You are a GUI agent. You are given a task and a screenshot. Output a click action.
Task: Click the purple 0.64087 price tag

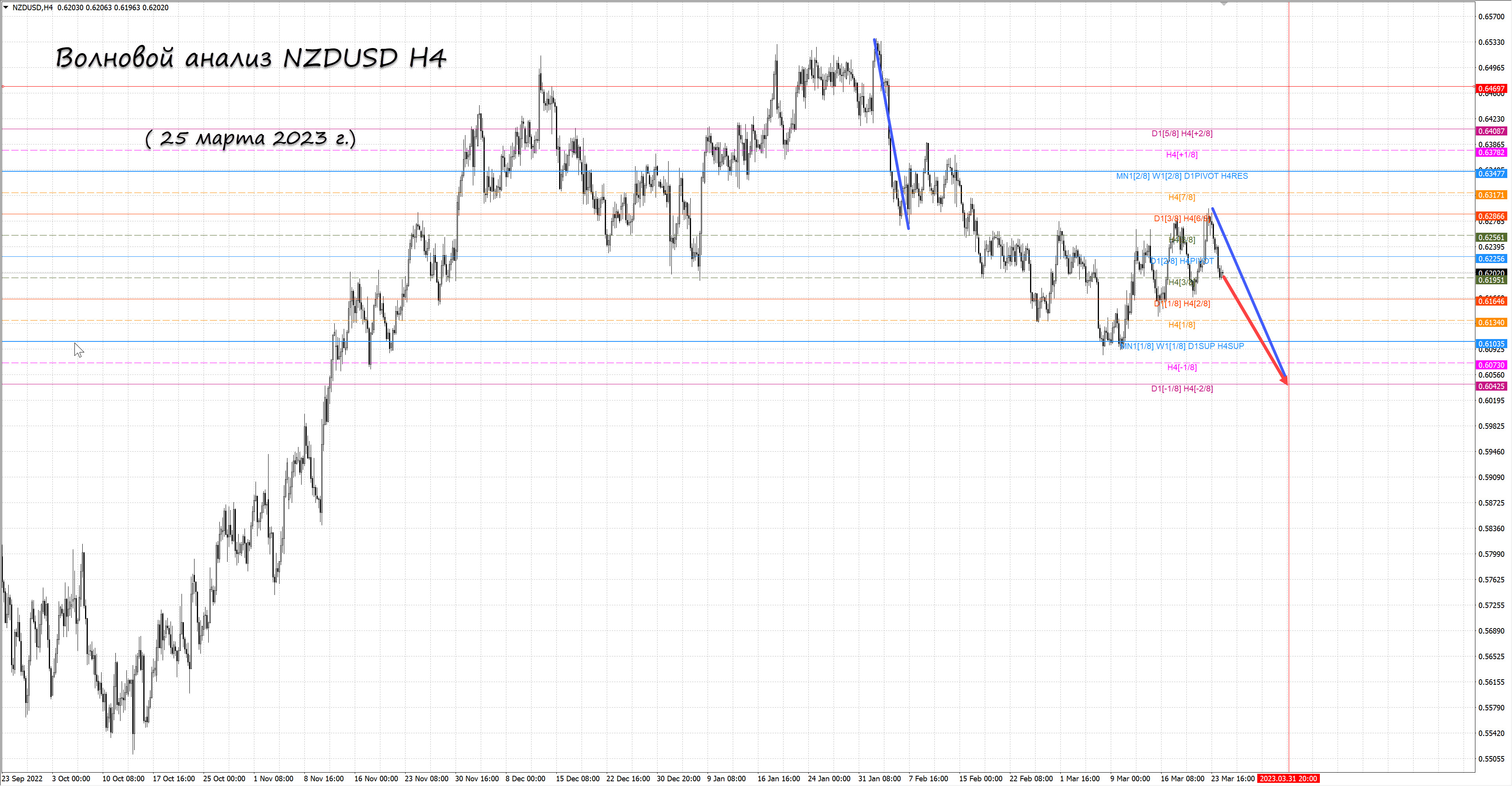1491,132
